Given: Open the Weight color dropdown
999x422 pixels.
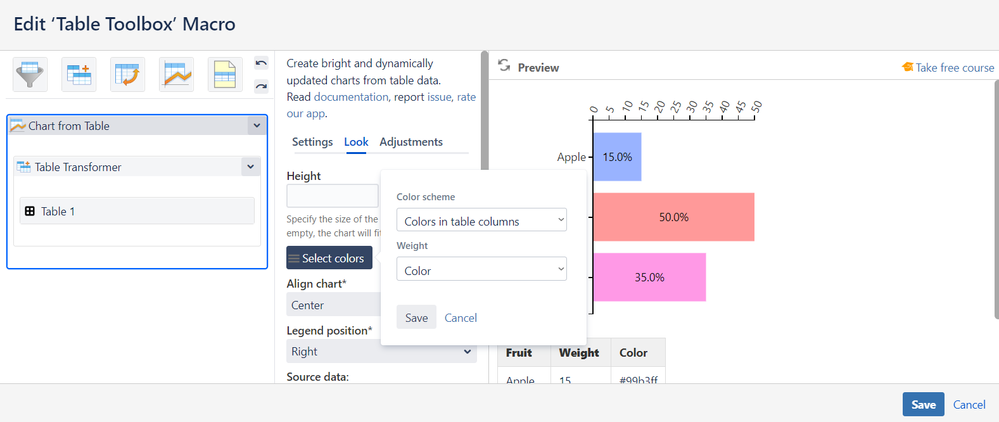Looking at the screenshot, I should (x=481, y=270).
